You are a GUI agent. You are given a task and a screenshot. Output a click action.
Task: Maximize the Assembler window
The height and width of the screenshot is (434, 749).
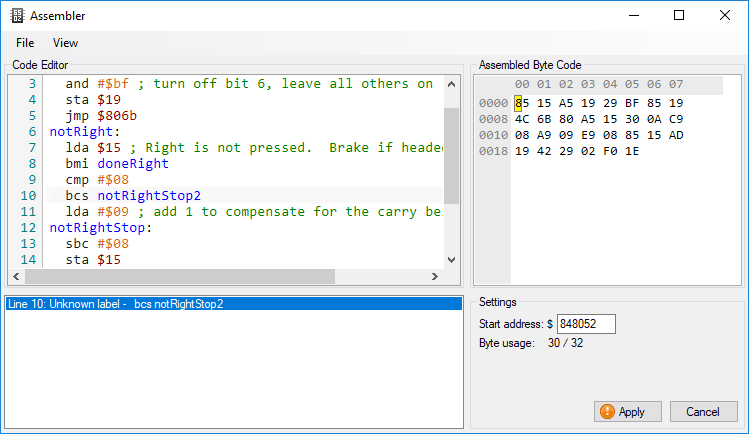coord(679,15)
